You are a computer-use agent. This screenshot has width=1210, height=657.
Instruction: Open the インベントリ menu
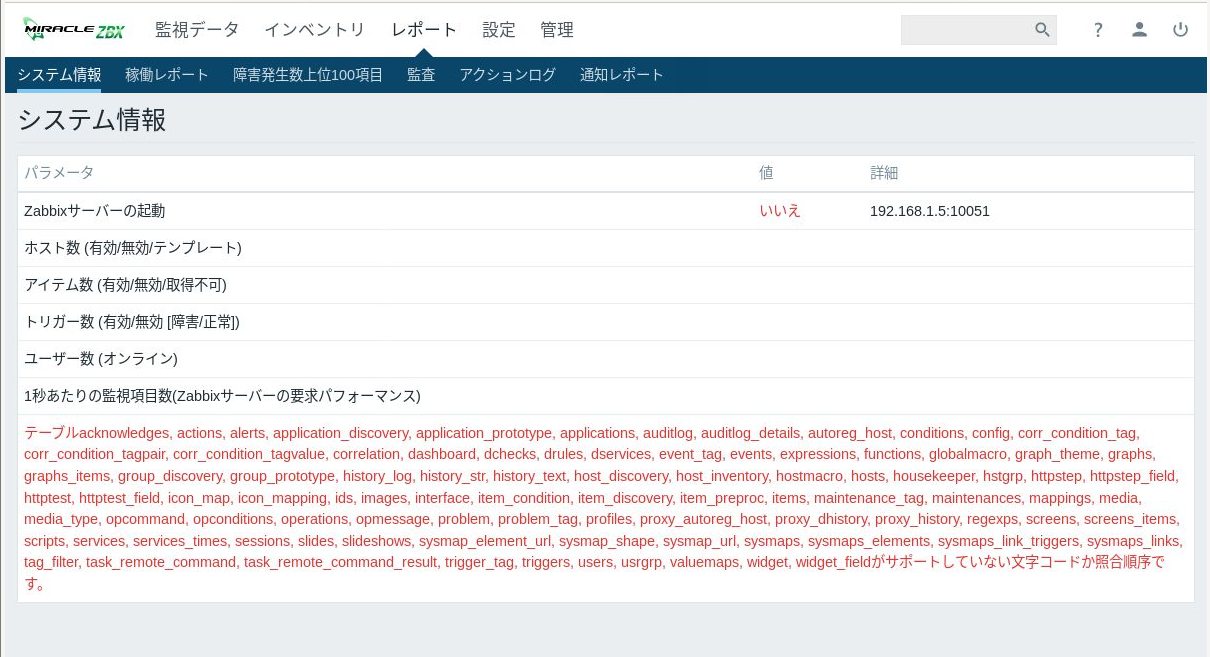pyautogui.click(x=315, y=30)
